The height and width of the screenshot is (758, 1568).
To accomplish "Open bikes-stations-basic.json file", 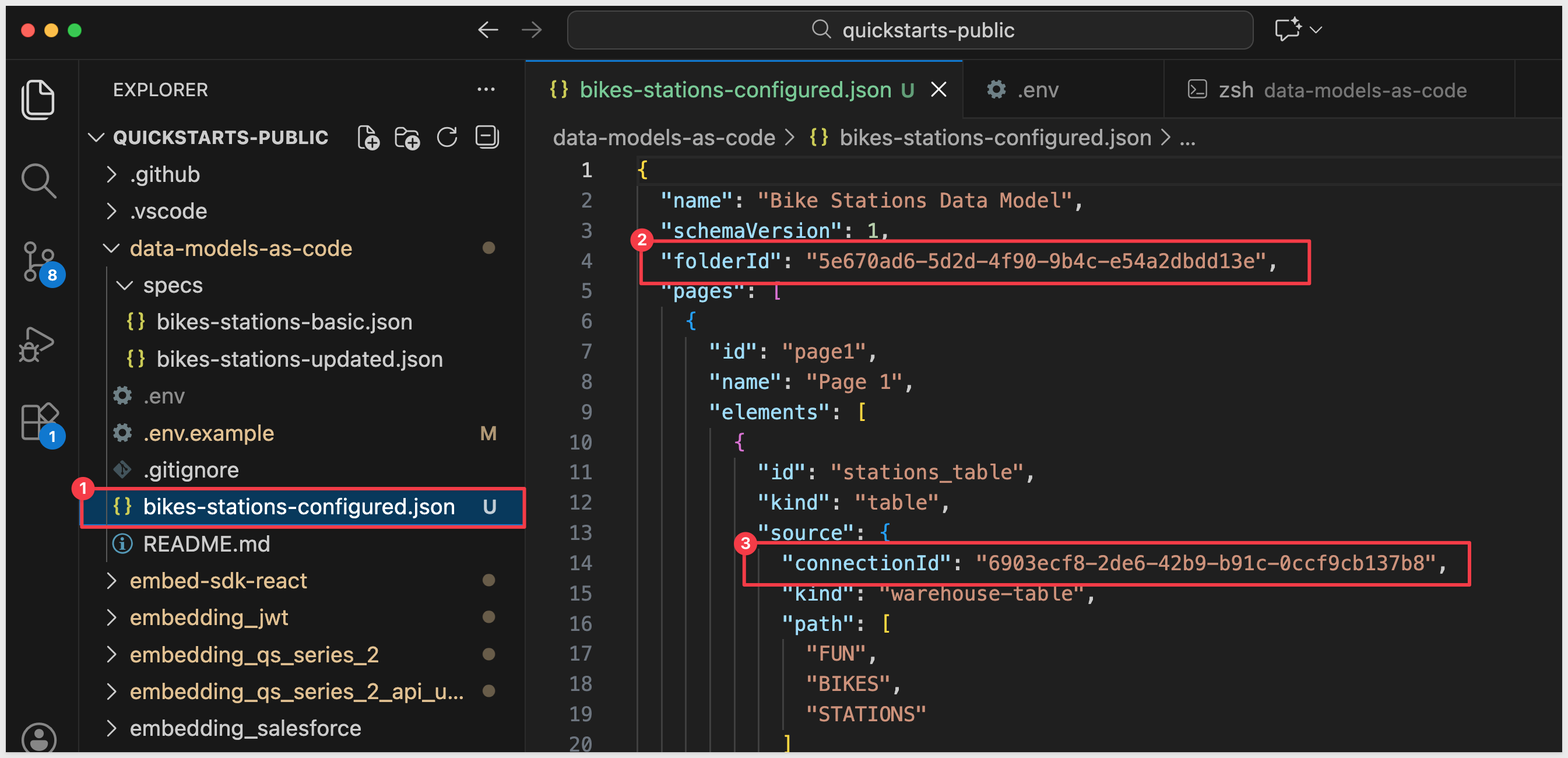I will click(284, 322).
